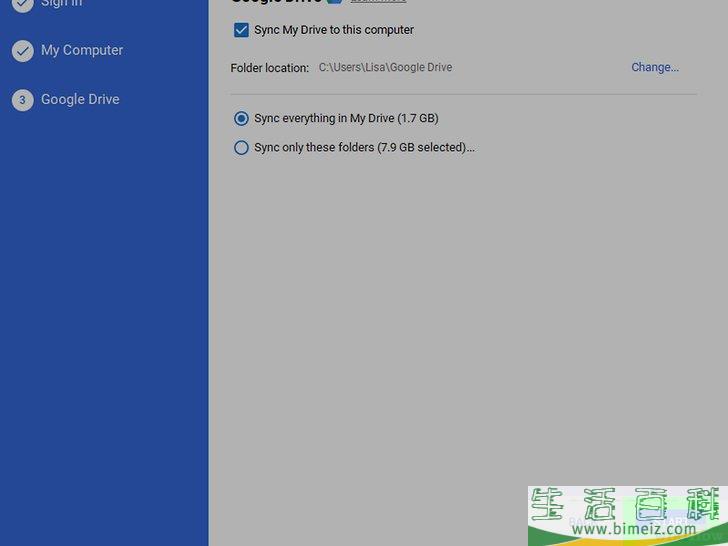Click the step 3 number icon
This screenshot has width=728, height=546.
(x=22, y=100)
